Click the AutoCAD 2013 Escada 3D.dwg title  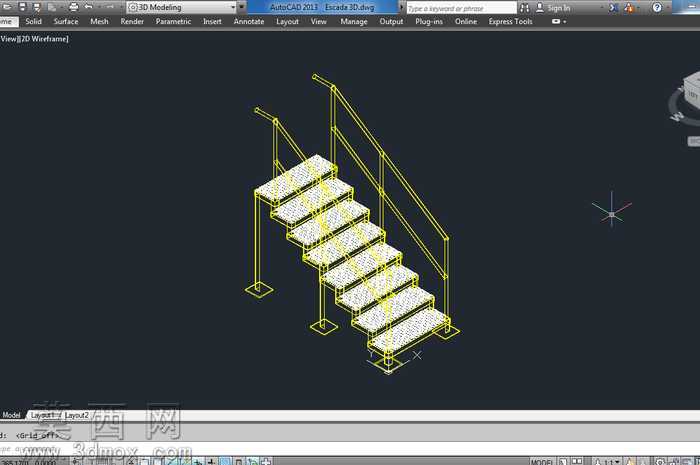[x=321, y=7]
